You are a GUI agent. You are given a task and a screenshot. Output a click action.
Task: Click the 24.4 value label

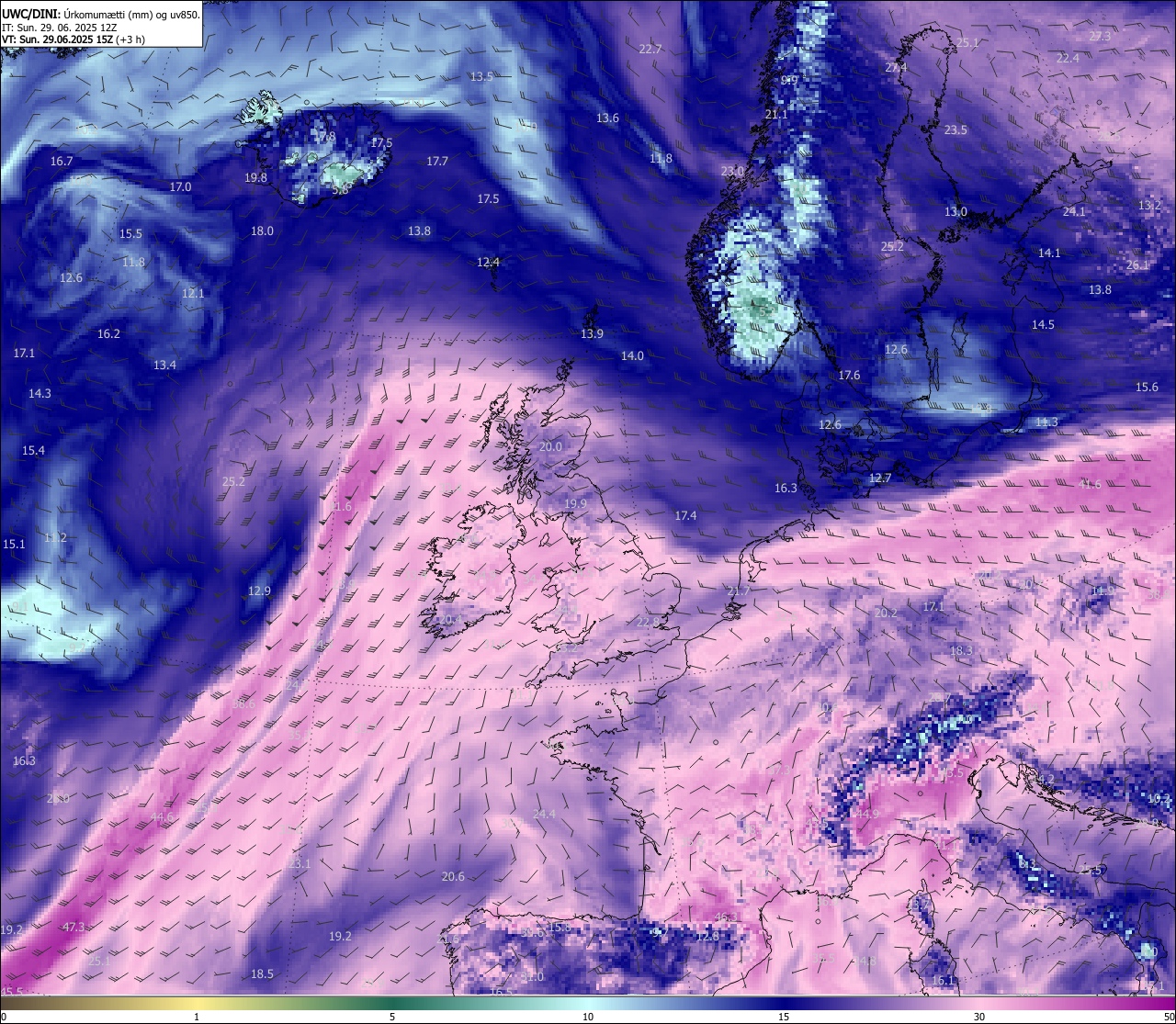[544, 815]
